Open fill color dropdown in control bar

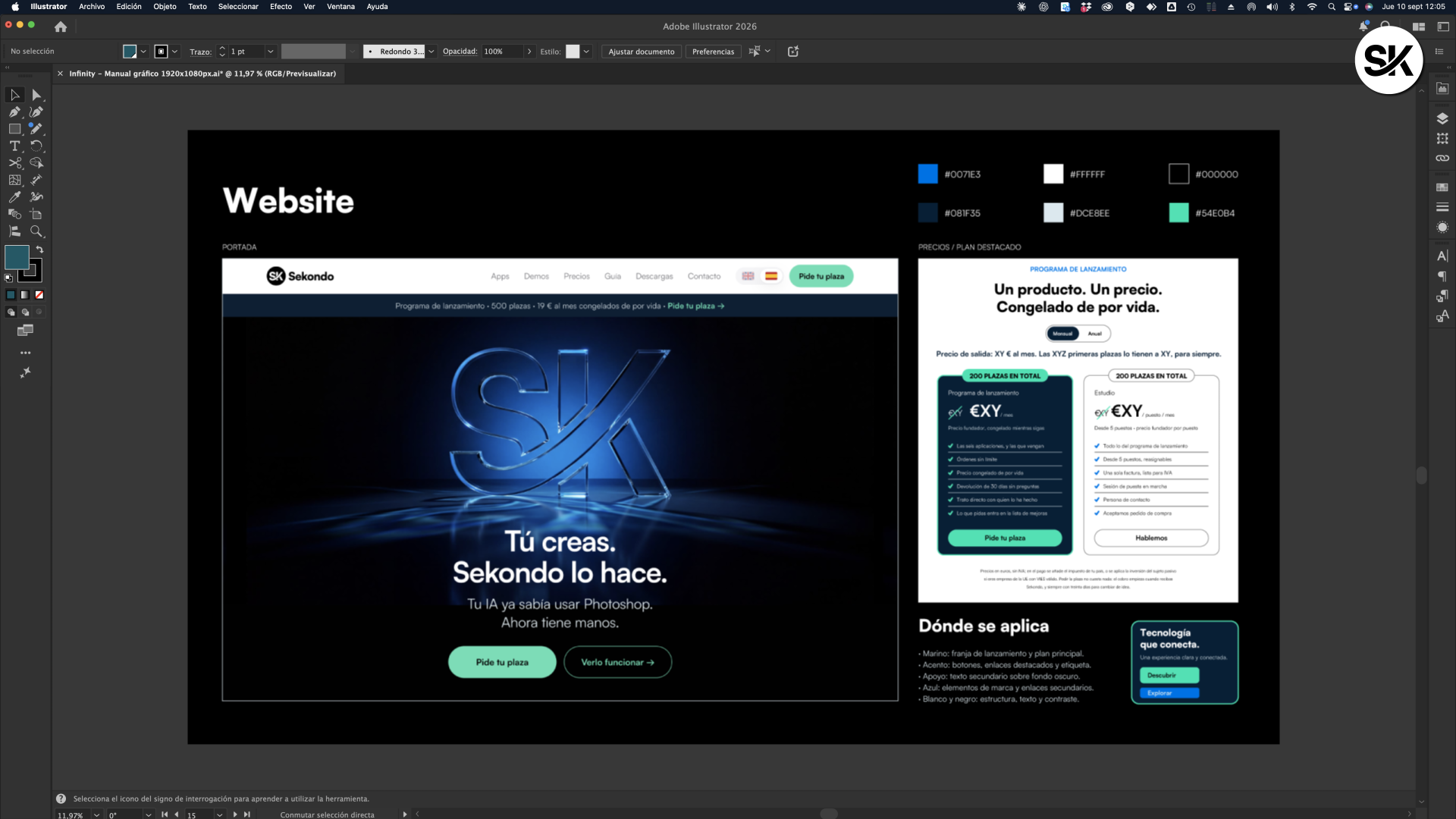coord(143,52)
